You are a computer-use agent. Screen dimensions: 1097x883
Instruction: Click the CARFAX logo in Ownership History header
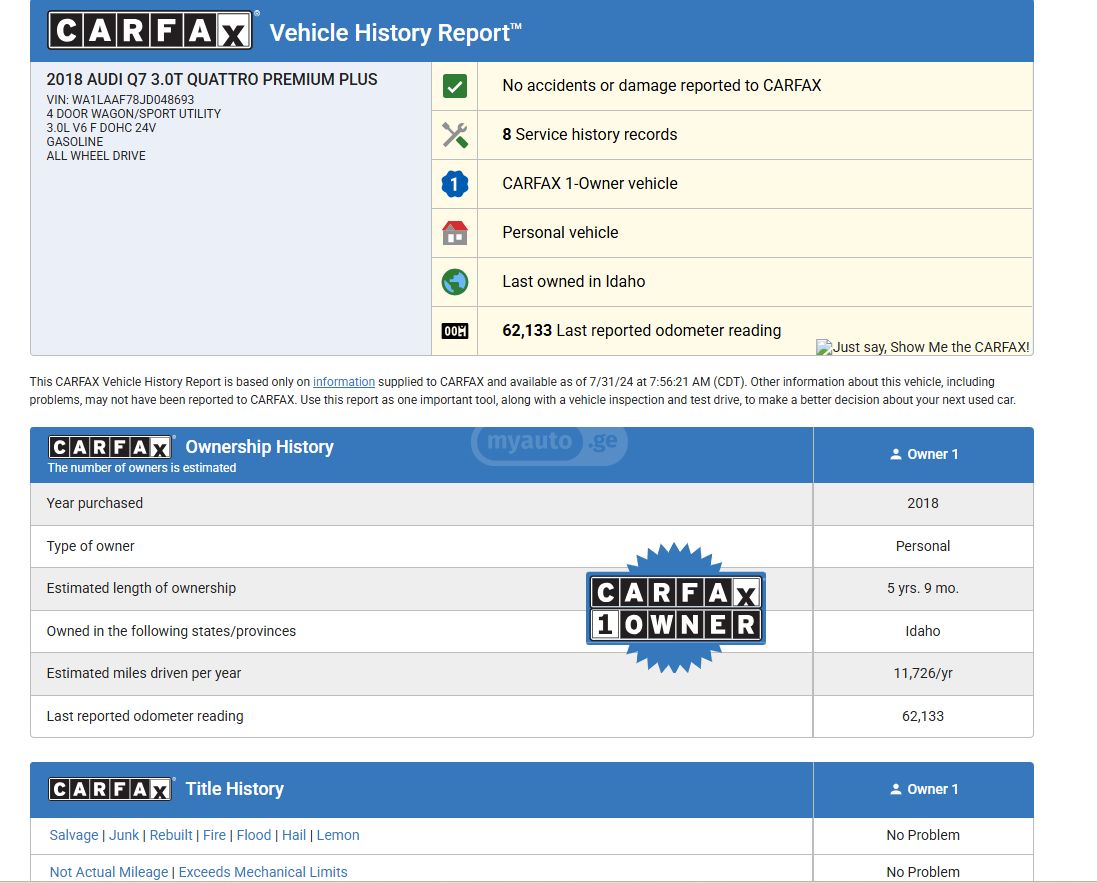(110, 447)
